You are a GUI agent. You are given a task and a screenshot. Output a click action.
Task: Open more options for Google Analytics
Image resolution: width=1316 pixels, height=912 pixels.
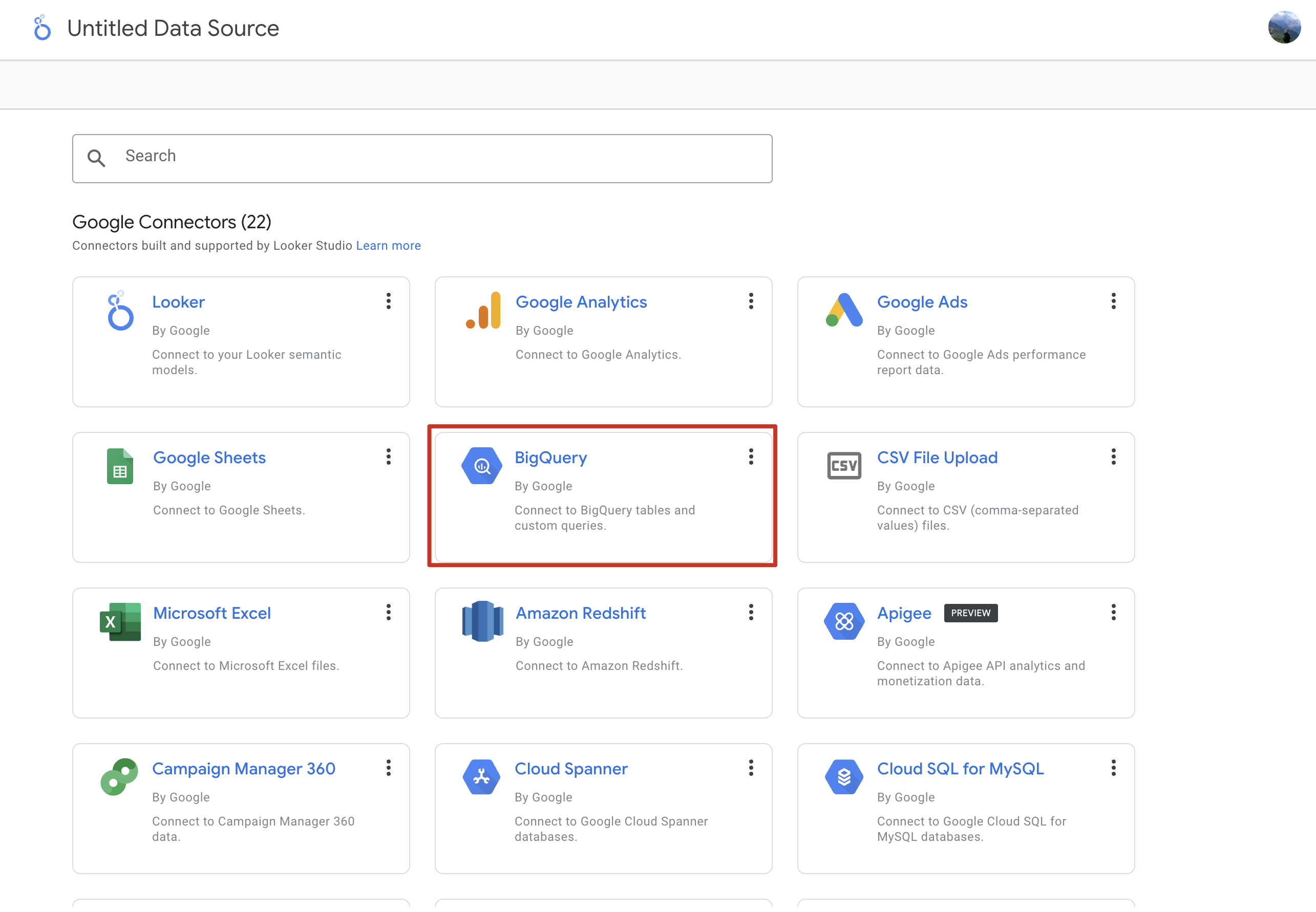pos(751,301)
